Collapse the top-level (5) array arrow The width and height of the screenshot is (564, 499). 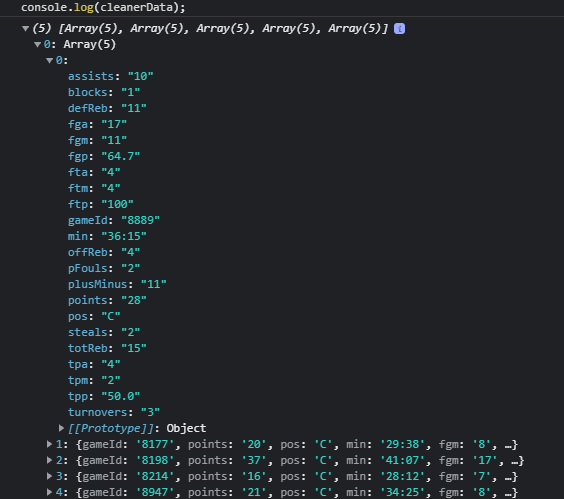(x=26, y=28)
